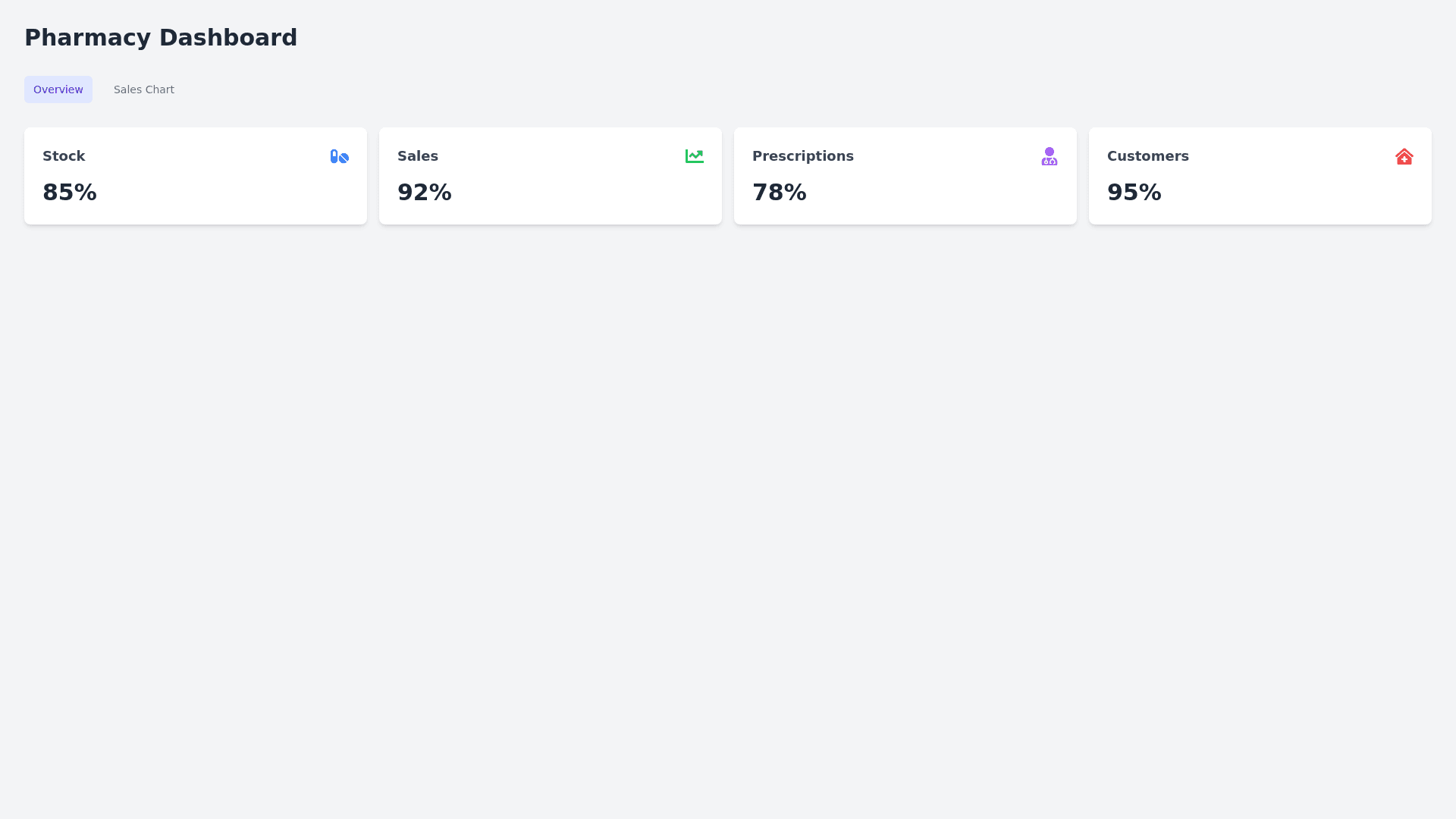Click the green trending chart icon on Sales card
Viewport: 1456px width, 819px height.
[x=694, y=156]
